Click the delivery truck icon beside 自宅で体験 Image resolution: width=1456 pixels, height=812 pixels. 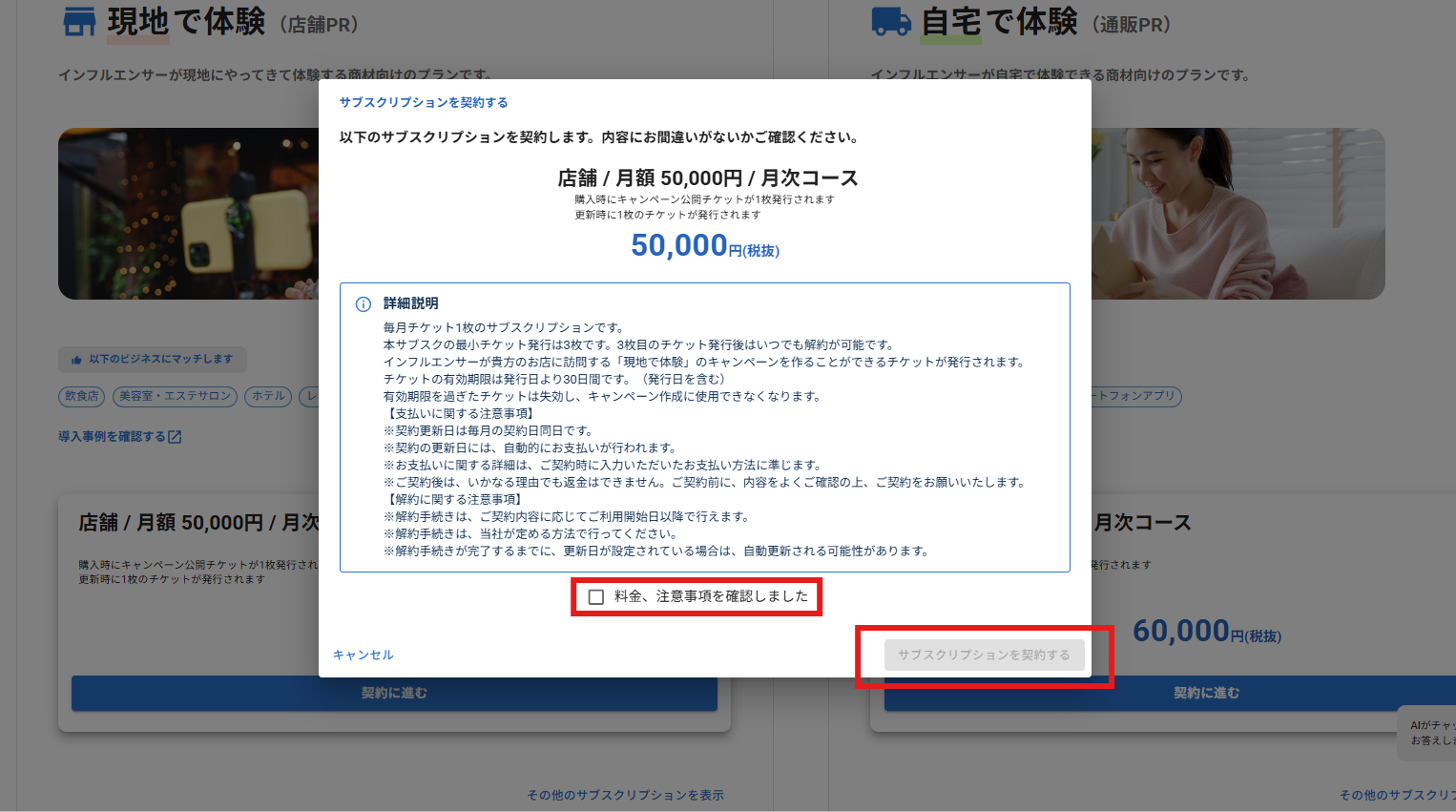pos(891,22)
